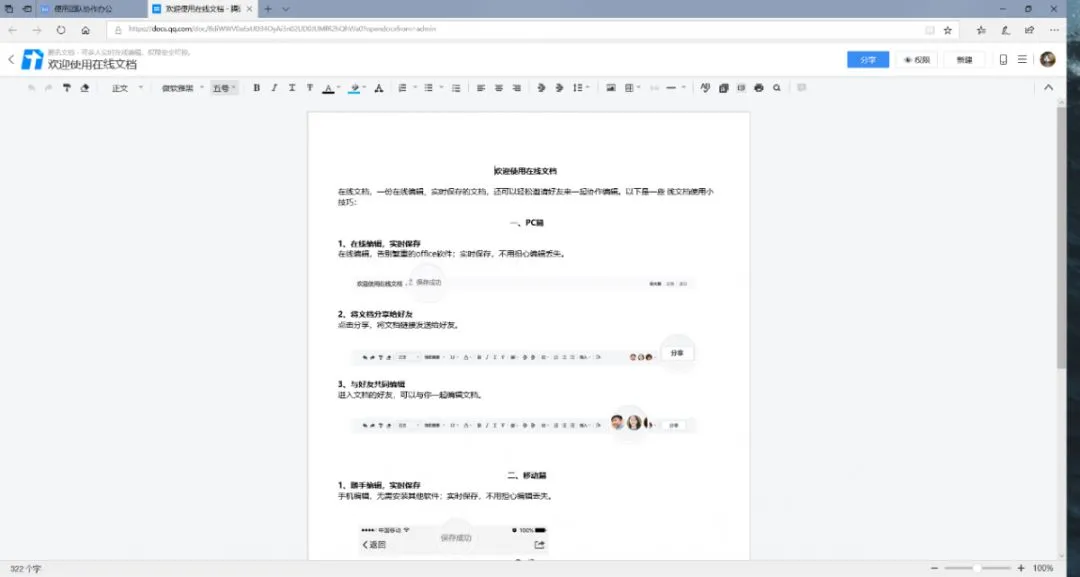Decrease paragraph indent
This screenshot has width=1080, height=577.
tap(541, 88)
